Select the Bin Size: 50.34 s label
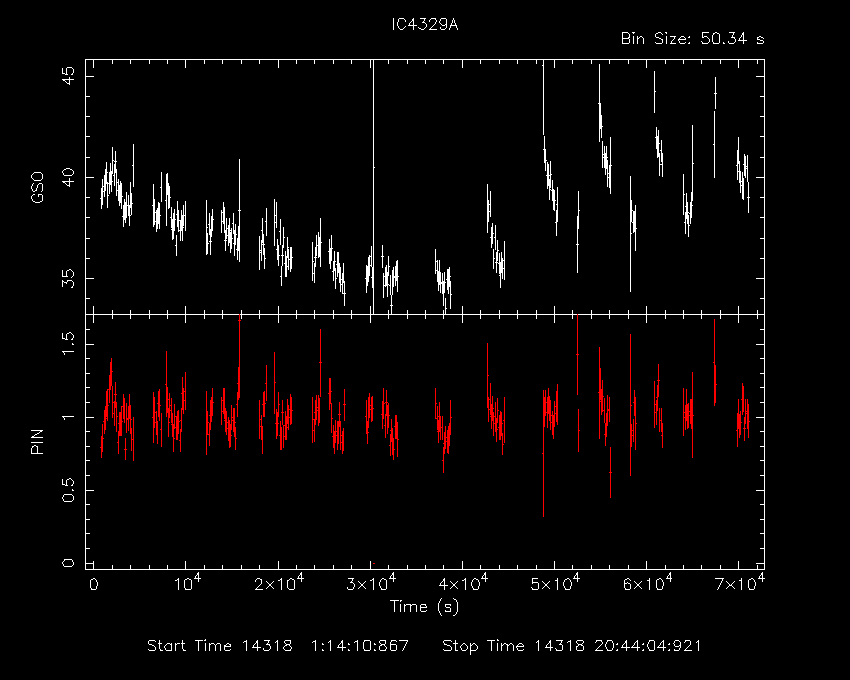 pos(692,39)
